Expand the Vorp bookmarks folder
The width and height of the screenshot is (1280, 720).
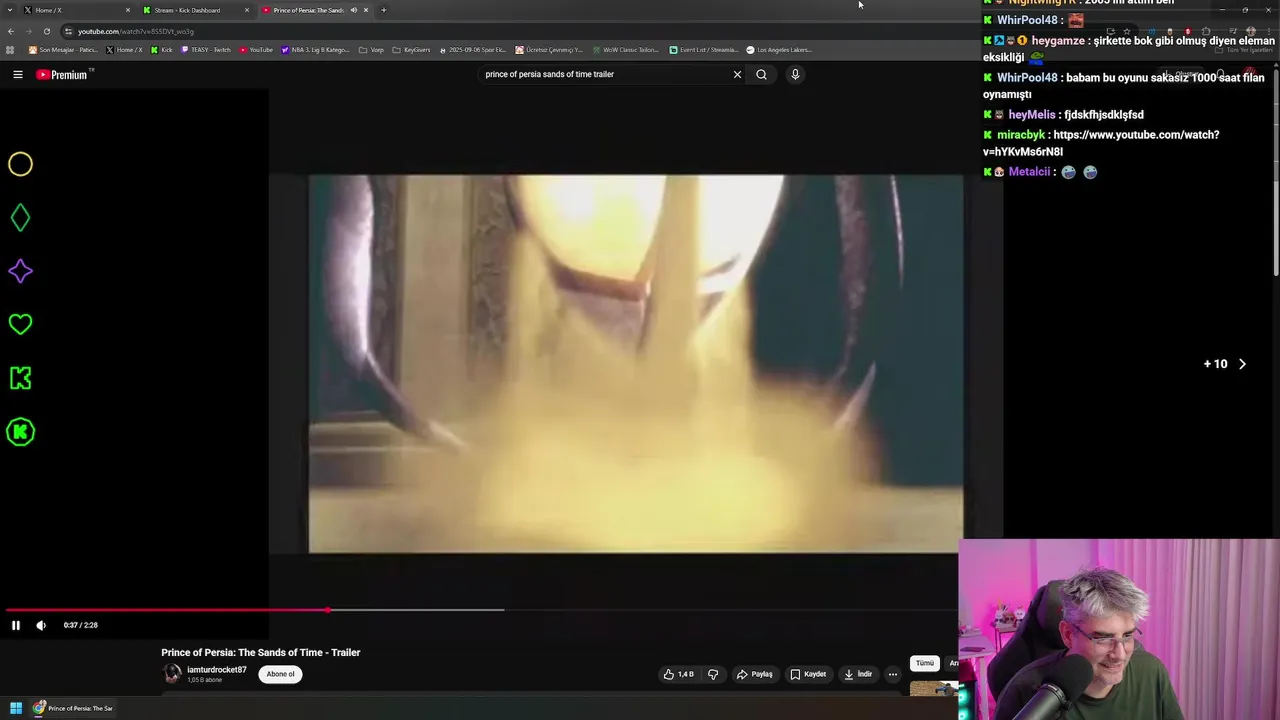371,49
